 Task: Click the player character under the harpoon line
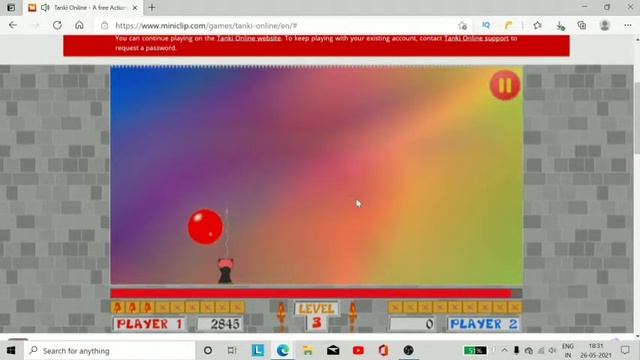225,271
